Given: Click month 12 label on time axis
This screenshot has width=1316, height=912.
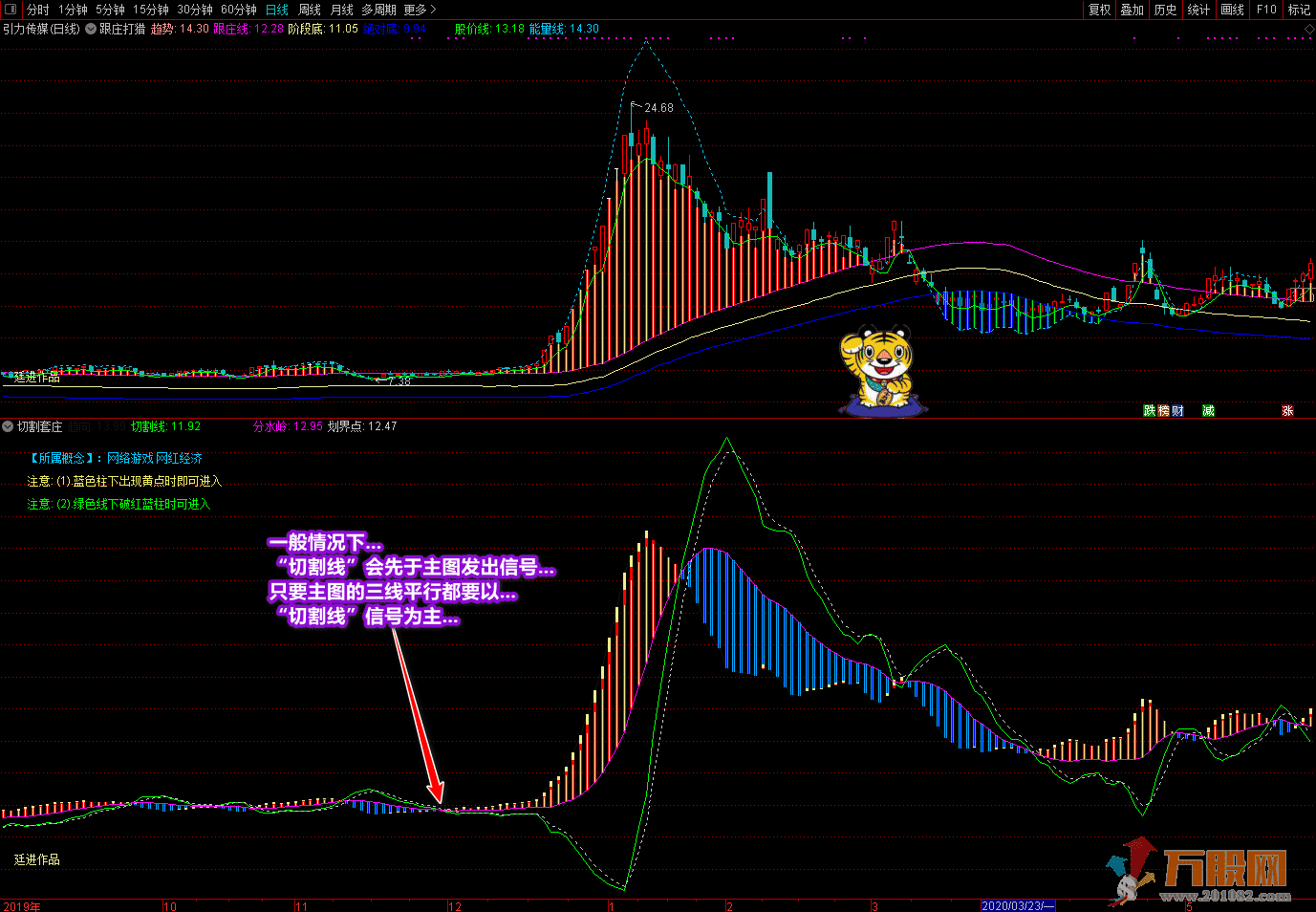Looking at the screenshot, I should (455, 906).
